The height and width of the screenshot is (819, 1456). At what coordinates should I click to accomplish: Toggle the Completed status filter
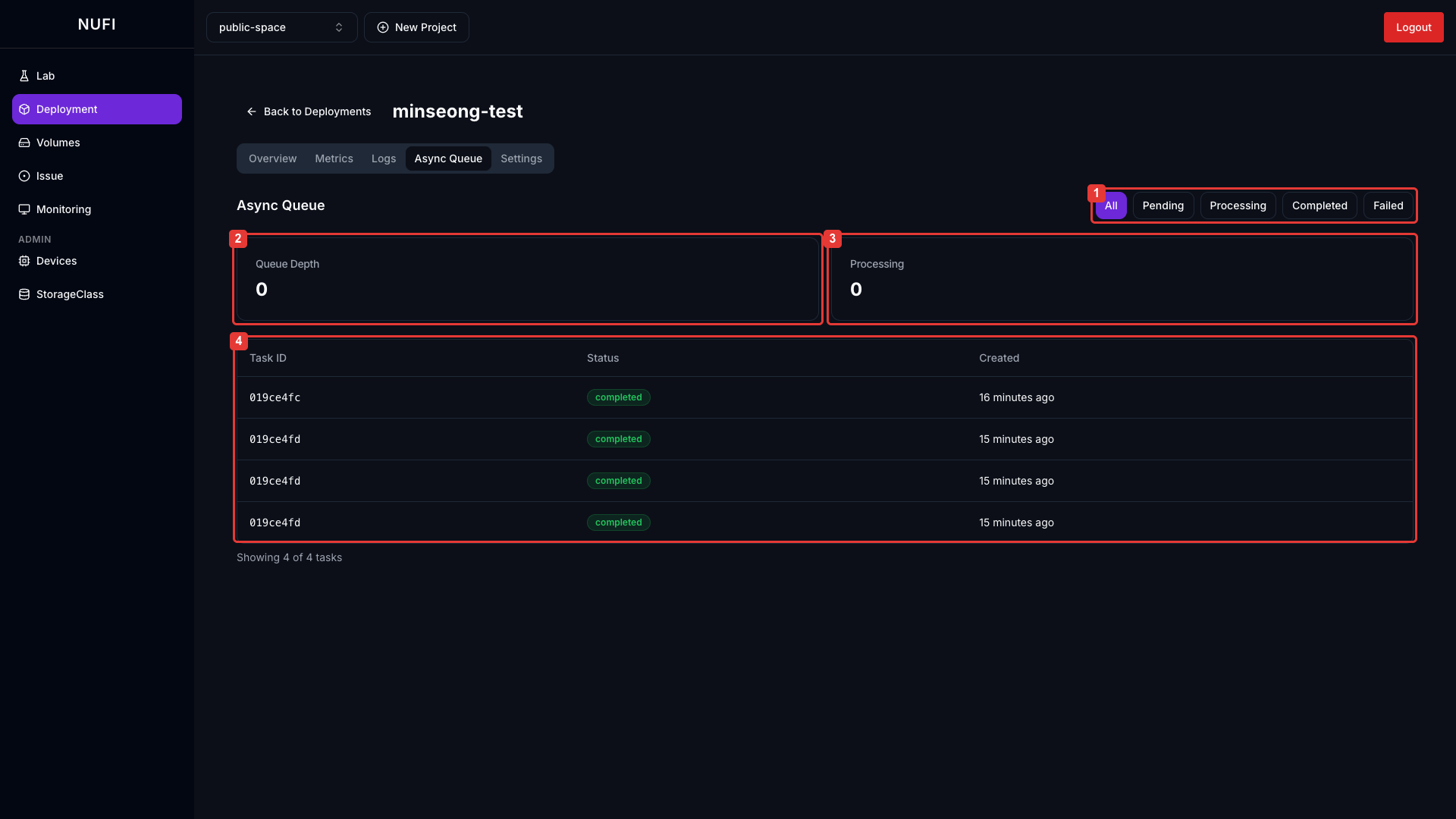tap(1319, 206)
